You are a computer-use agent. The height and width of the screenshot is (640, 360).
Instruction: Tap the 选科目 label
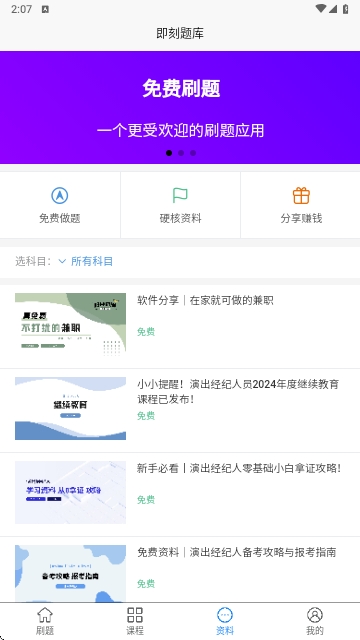33,261
